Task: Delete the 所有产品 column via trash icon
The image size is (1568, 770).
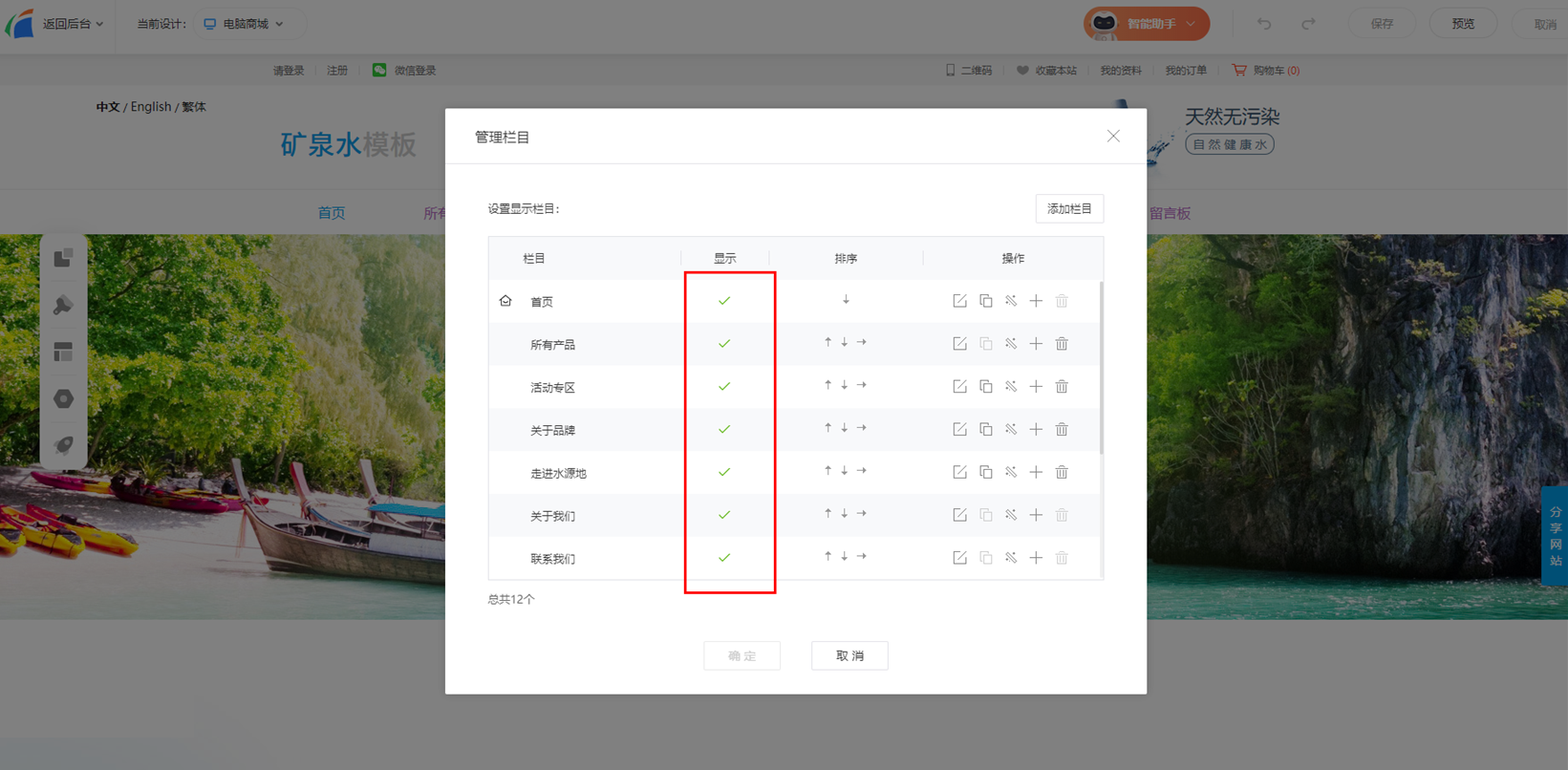Action: coord(1062,344)
